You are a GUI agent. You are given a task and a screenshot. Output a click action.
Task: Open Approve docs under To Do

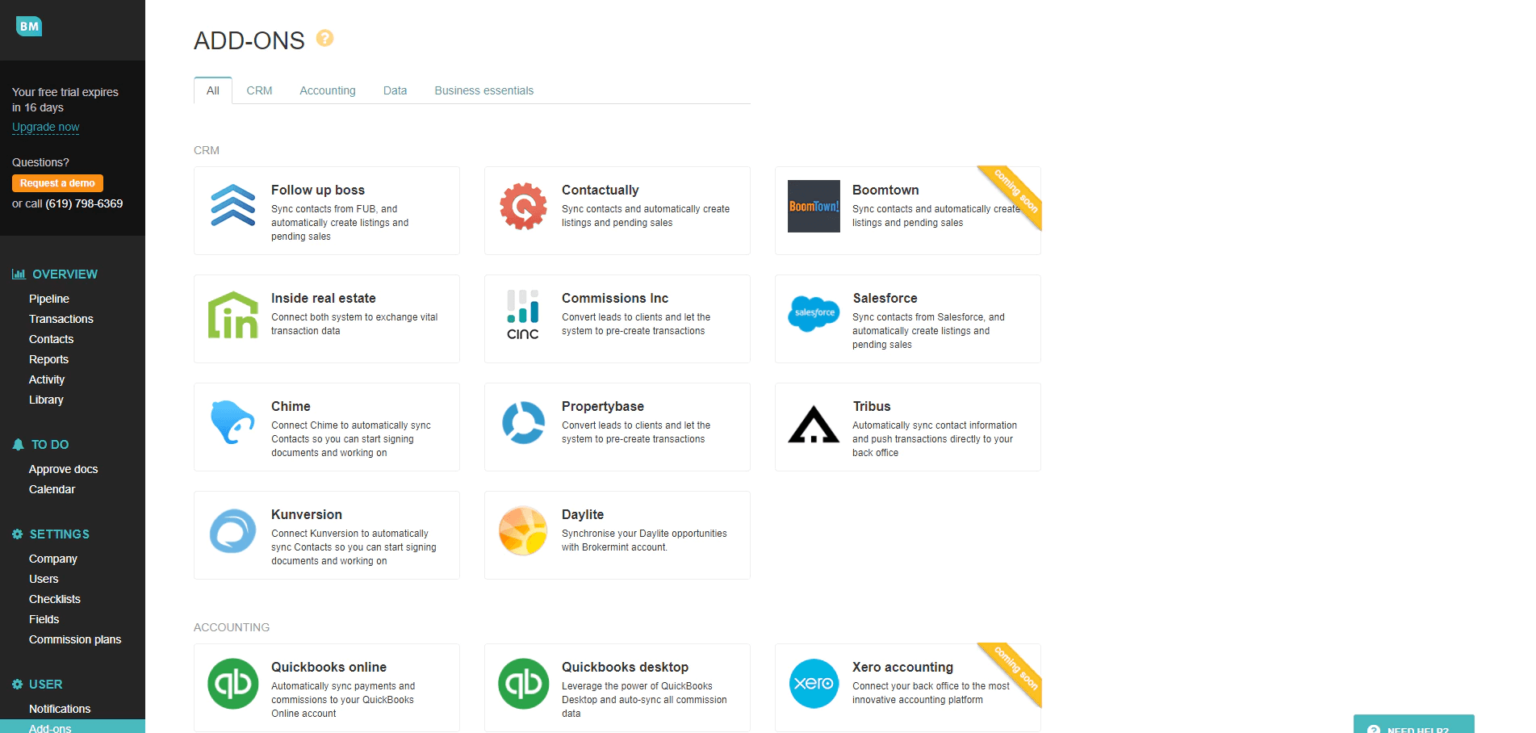click(x=63, y=469)
